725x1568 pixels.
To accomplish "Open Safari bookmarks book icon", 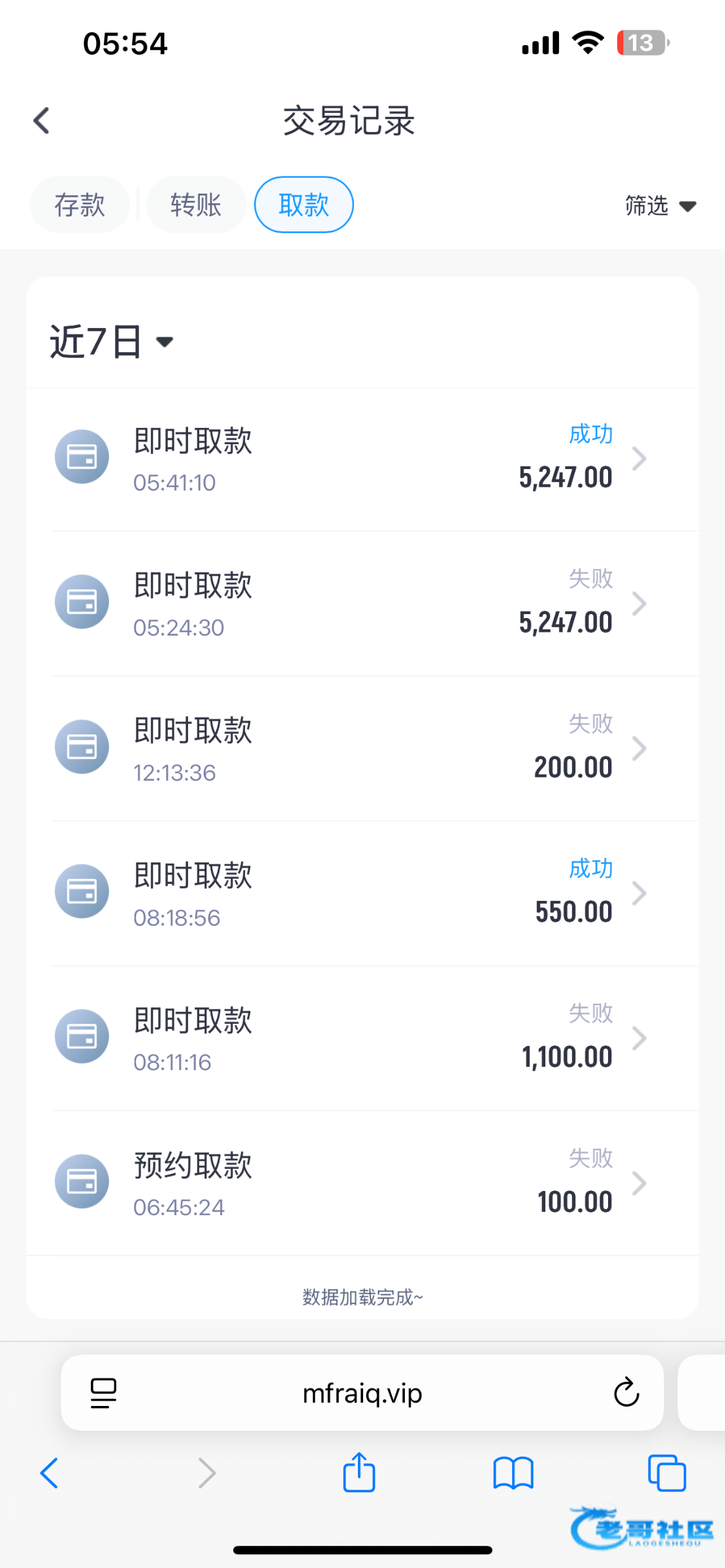I will [x=513, y=1473].
